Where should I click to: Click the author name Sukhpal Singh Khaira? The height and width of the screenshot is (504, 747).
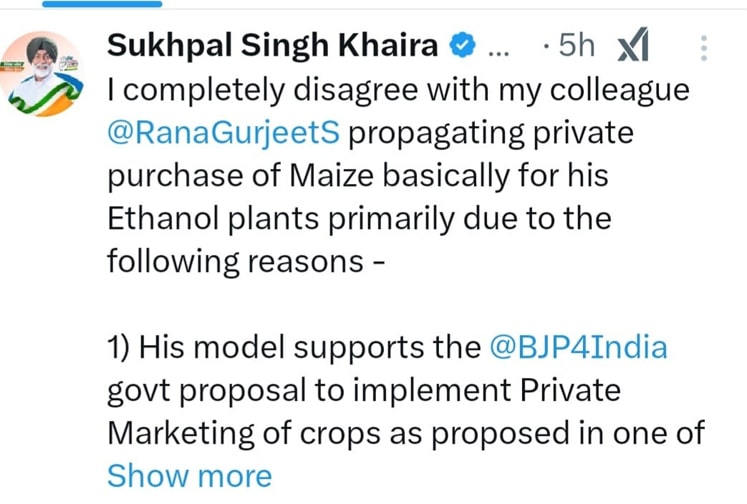[272, 45]
